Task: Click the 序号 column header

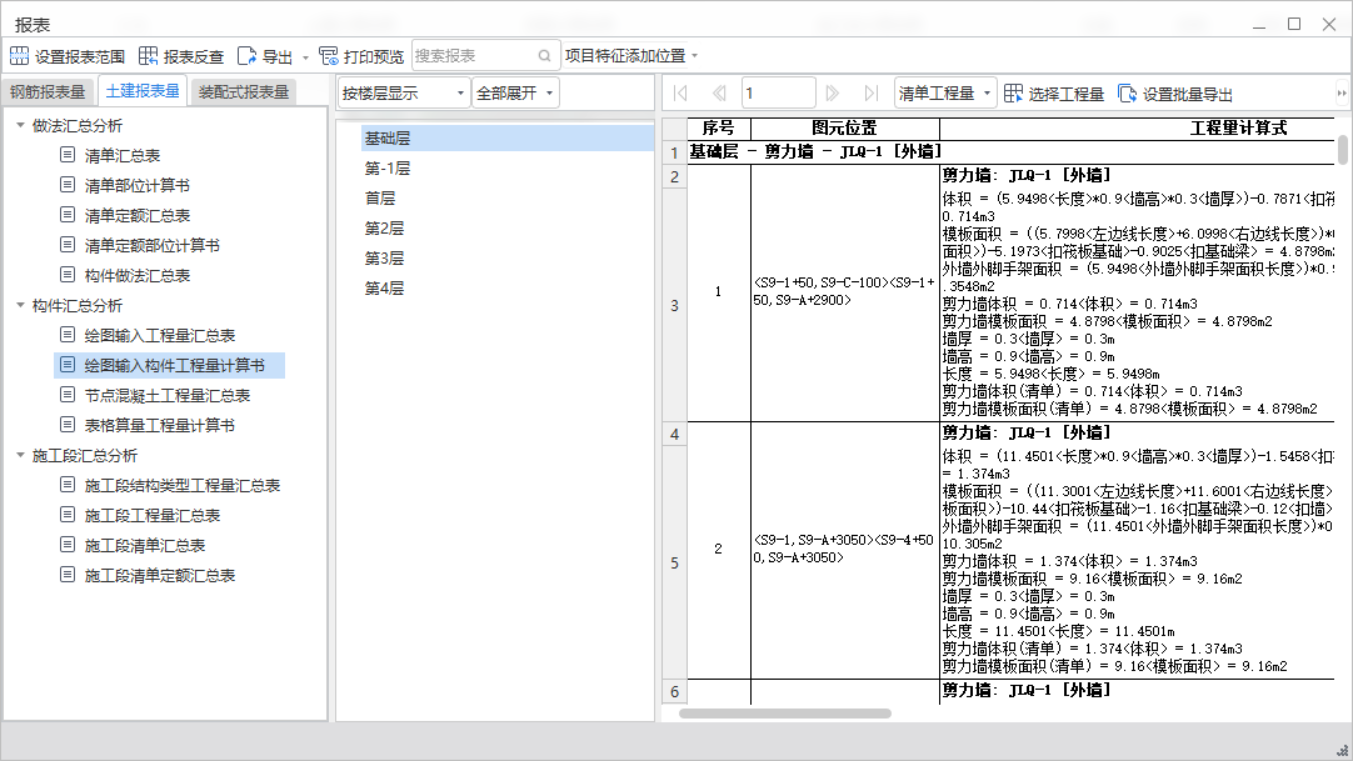Action: [x=719, y=128]
